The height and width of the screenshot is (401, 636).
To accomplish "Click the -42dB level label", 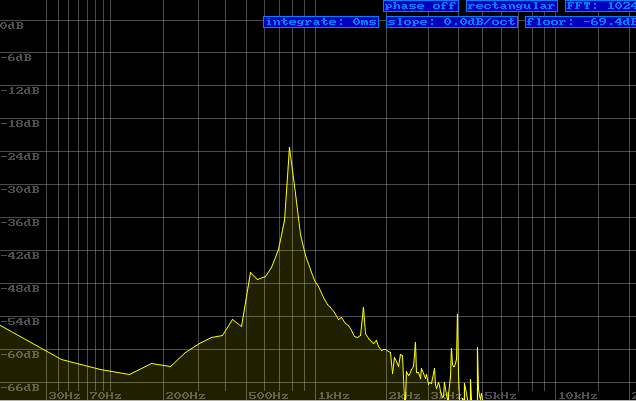I will [x=20, y=255].
